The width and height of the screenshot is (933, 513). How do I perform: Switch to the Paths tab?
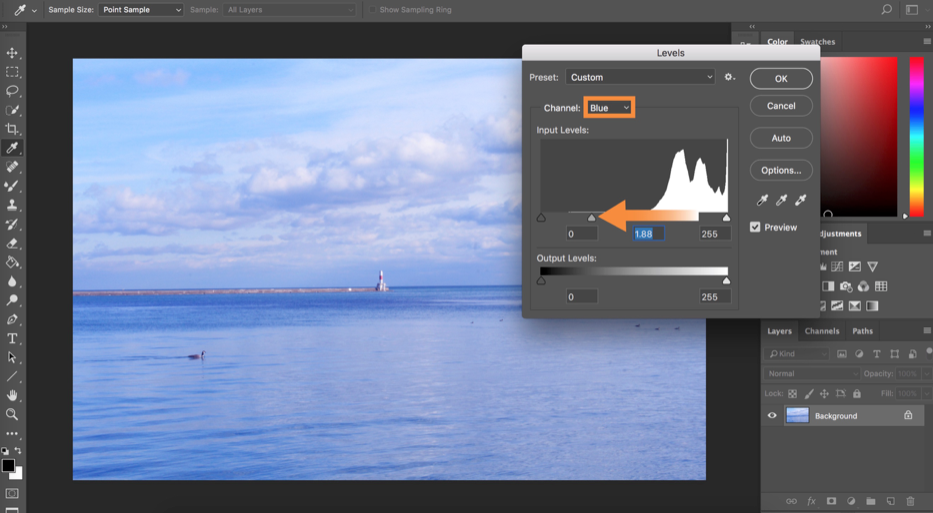point(862,331)
